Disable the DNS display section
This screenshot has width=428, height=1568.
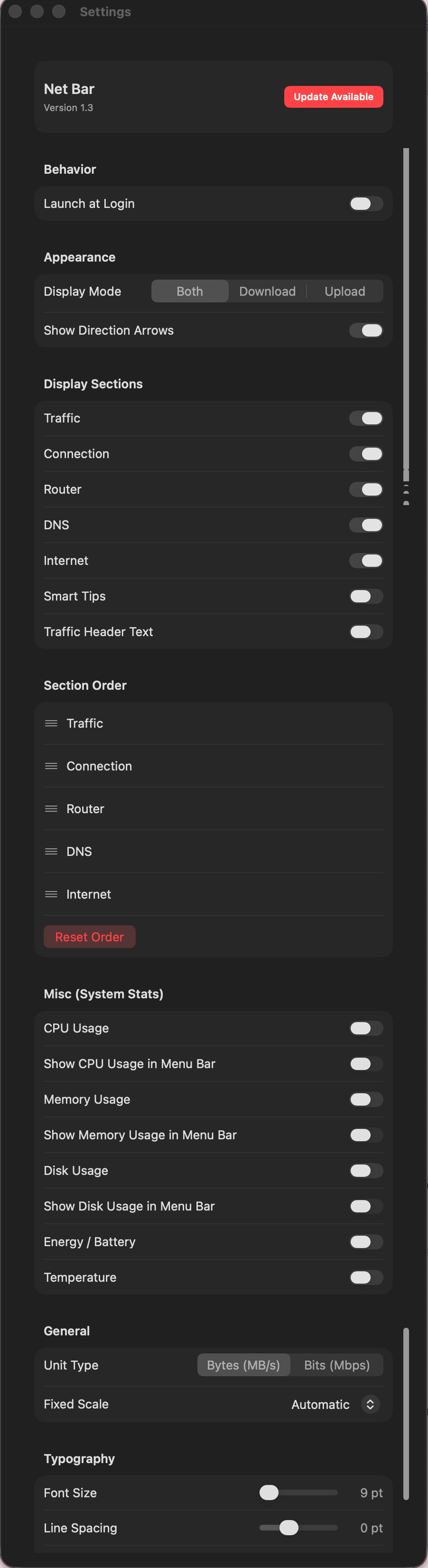pyautogui.click(x=366, y=525)
